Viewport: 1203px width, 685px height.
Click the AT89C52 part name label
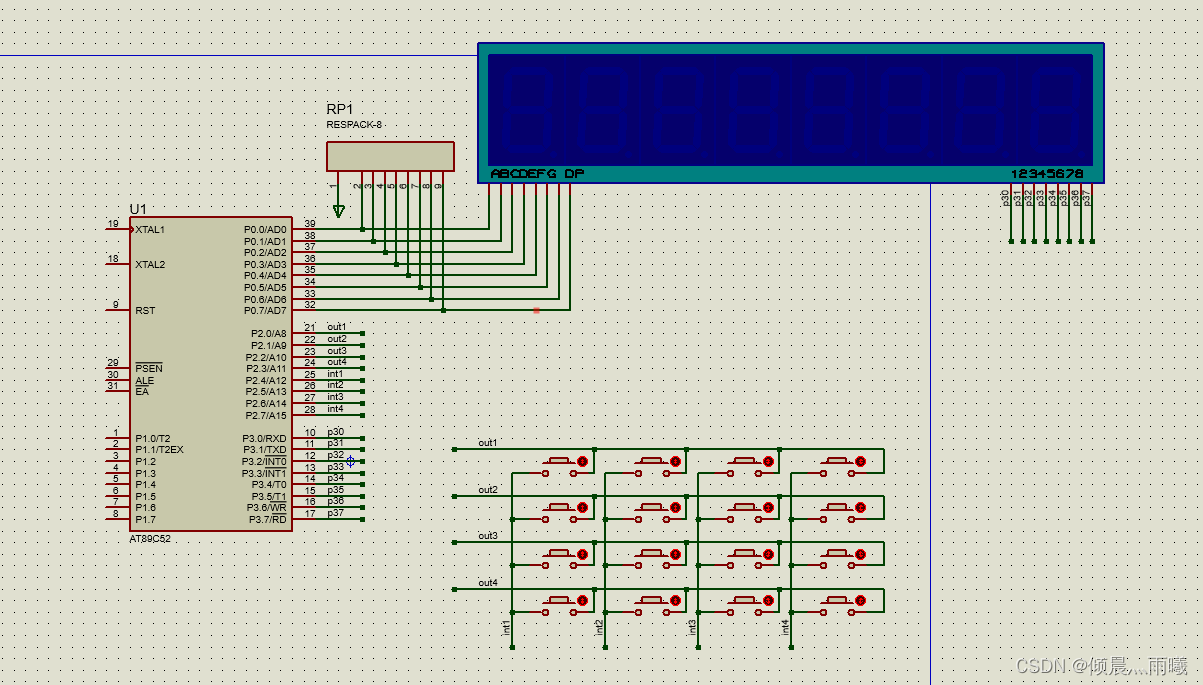(150, 538)
